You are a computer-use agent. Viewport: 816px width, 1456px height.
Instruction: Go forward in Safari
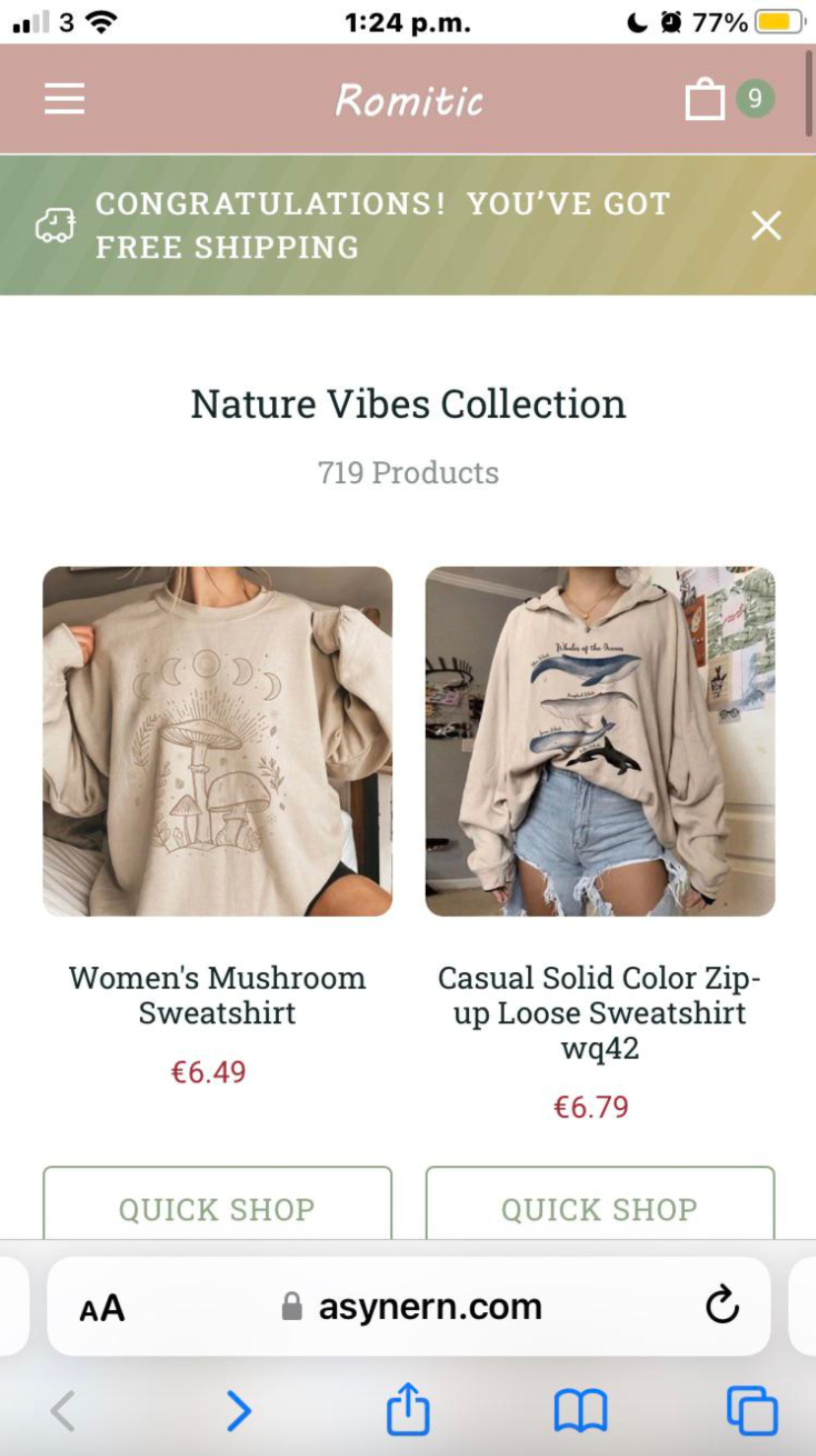[x=238, y=1412]
